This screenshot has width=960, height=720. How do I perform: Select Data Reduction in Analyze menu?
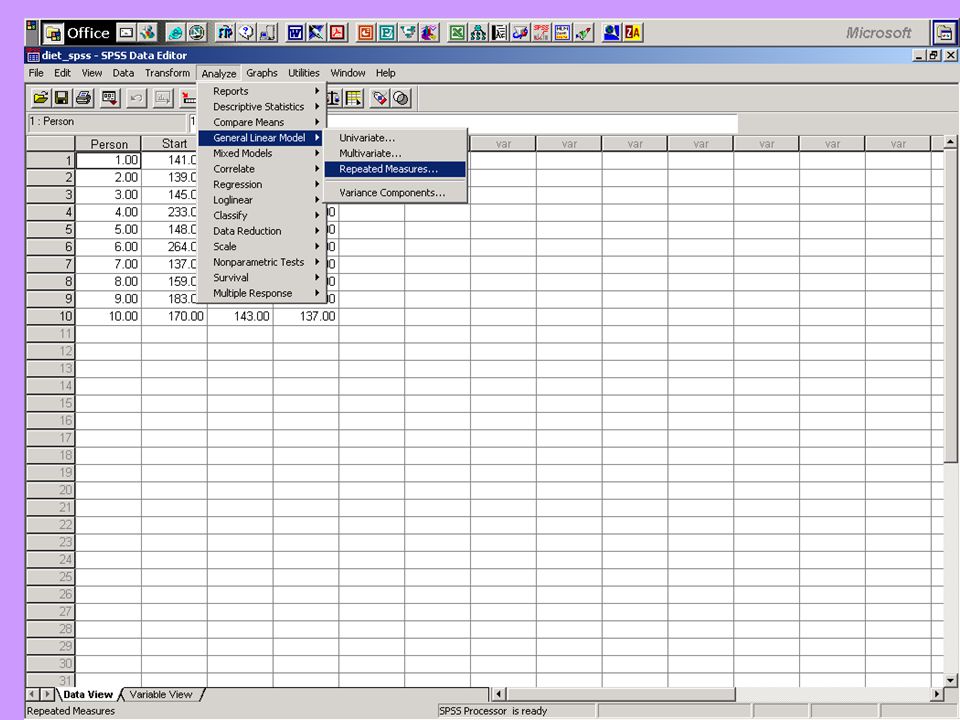[261, 231]
